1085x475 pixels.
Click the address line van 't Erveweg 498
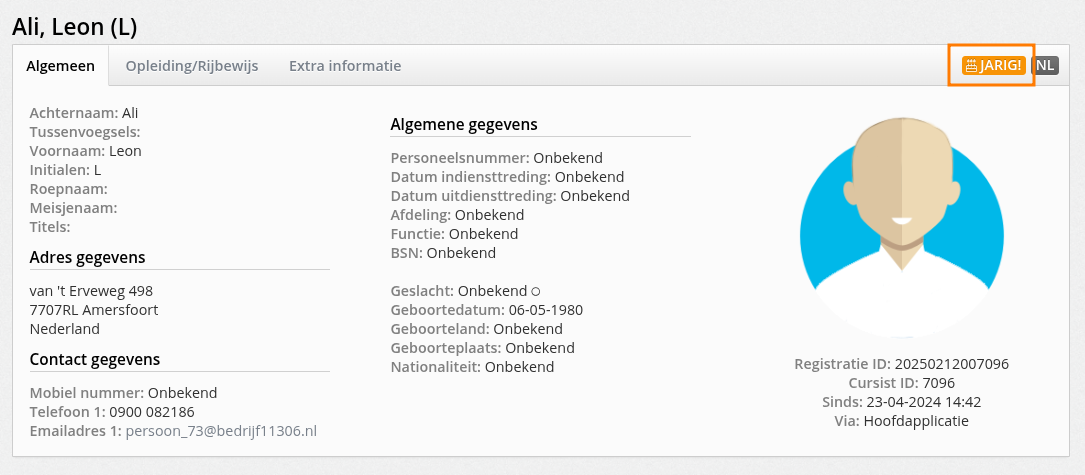pos(91,290)
